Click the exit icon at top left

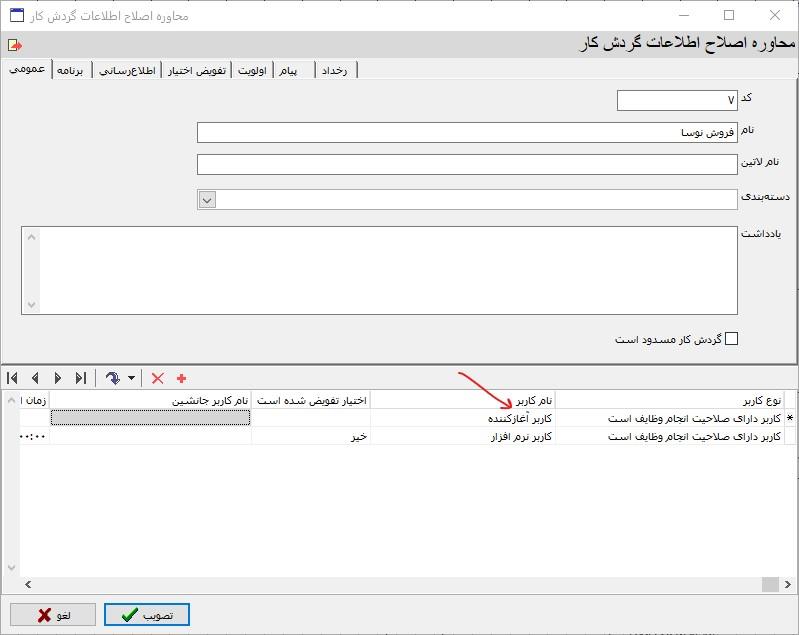click(x=14, y=45)
